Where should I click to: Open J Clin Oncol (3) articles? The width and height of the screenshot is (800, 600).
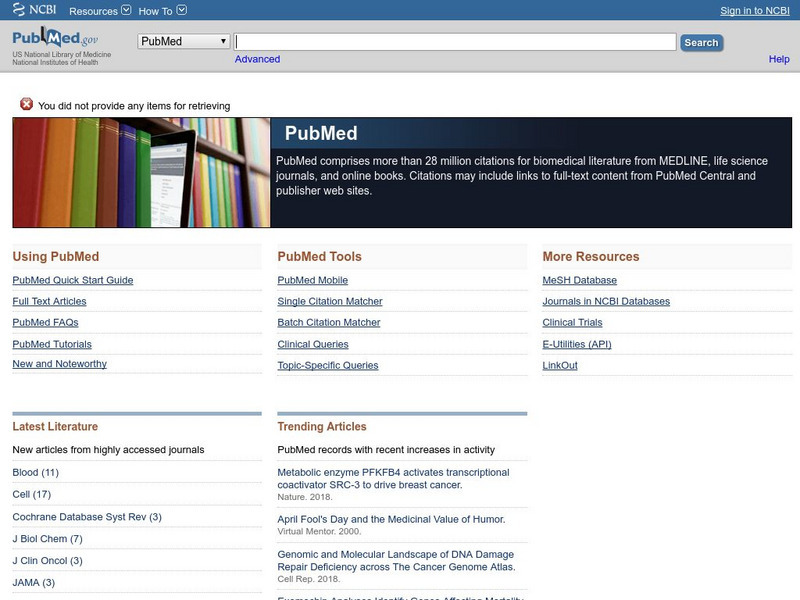[x=47, y=561]
